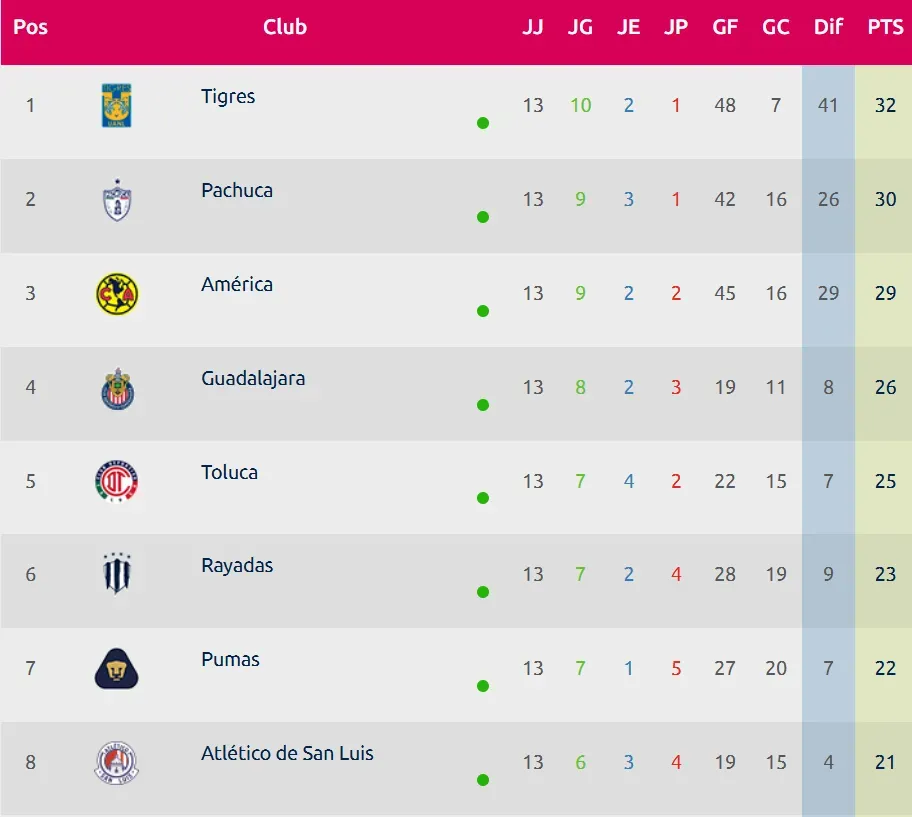This screenshot has width=912, height=817.
Task: Open the Atlético de San Luis link
Action: point(287,754)
